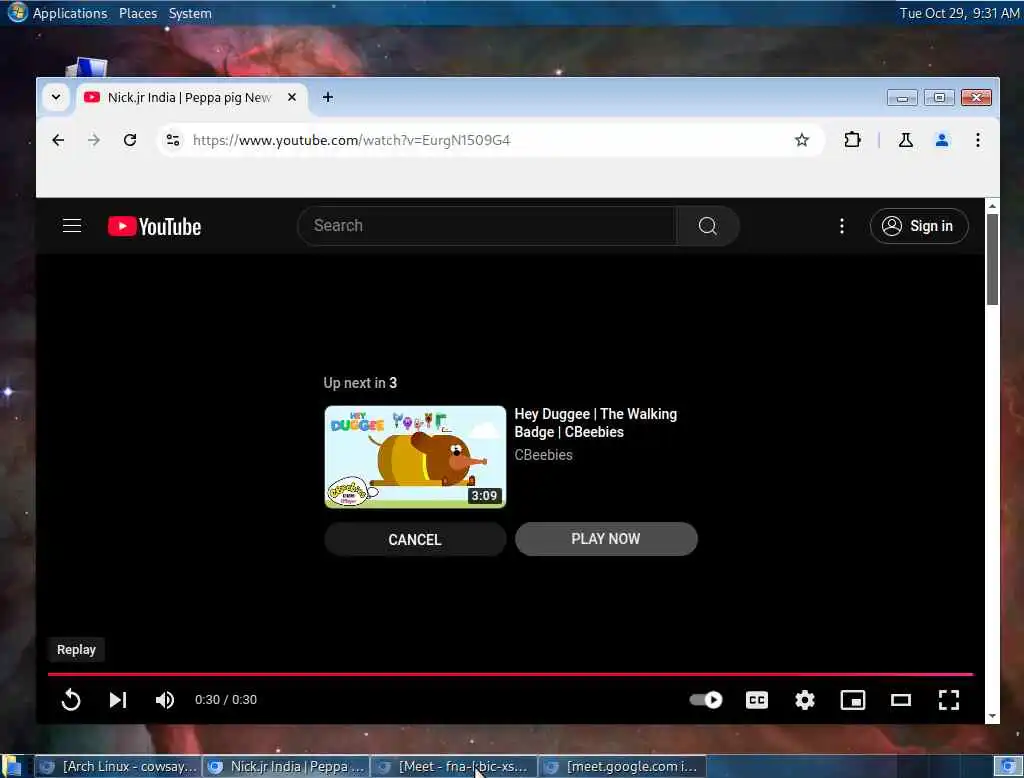Click scrollbar up arrow
Screen dimensions: 1024x778
click(x=992, y=206)
